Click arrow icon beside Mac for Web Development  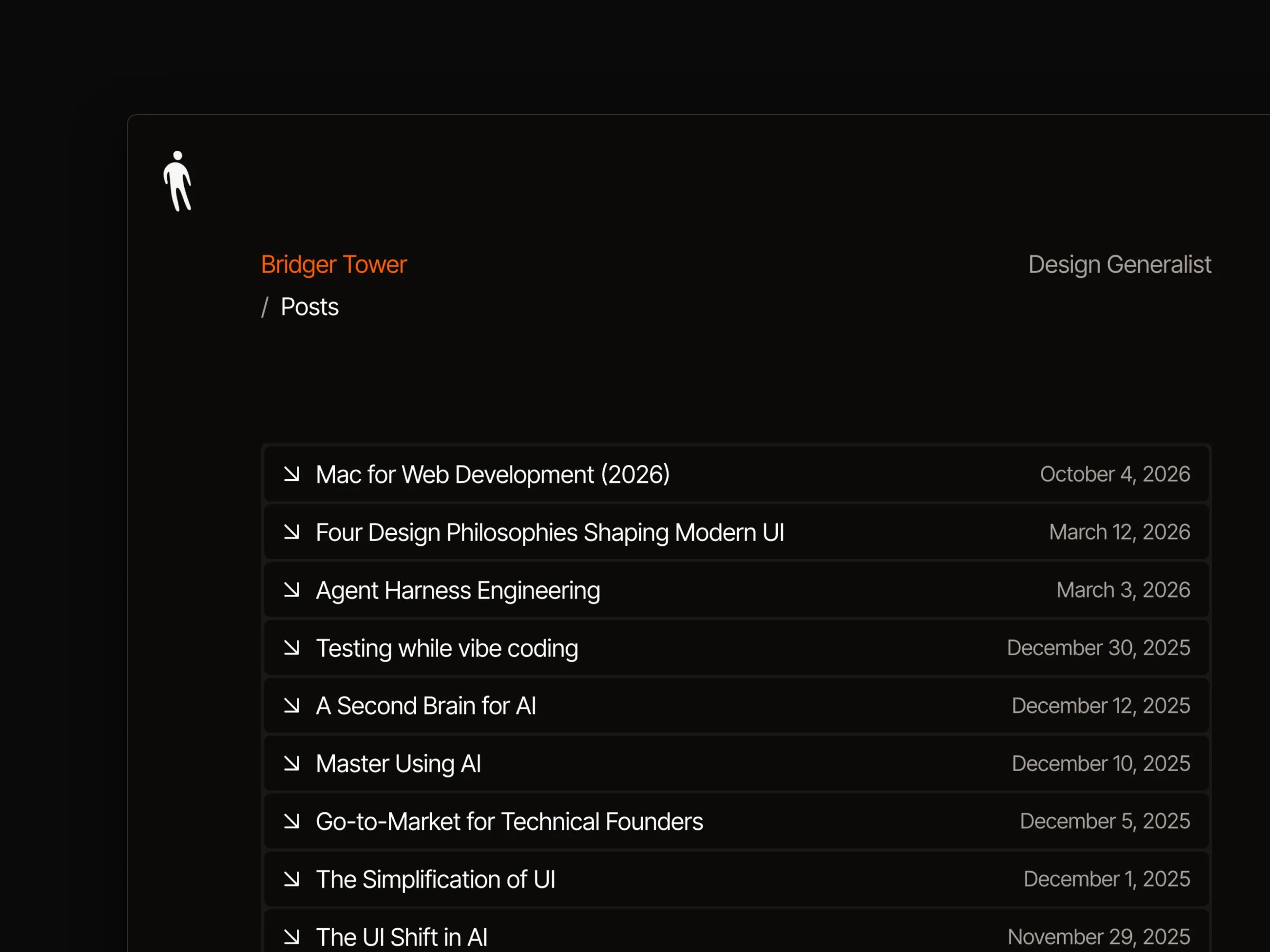click(x=292, y=474)
